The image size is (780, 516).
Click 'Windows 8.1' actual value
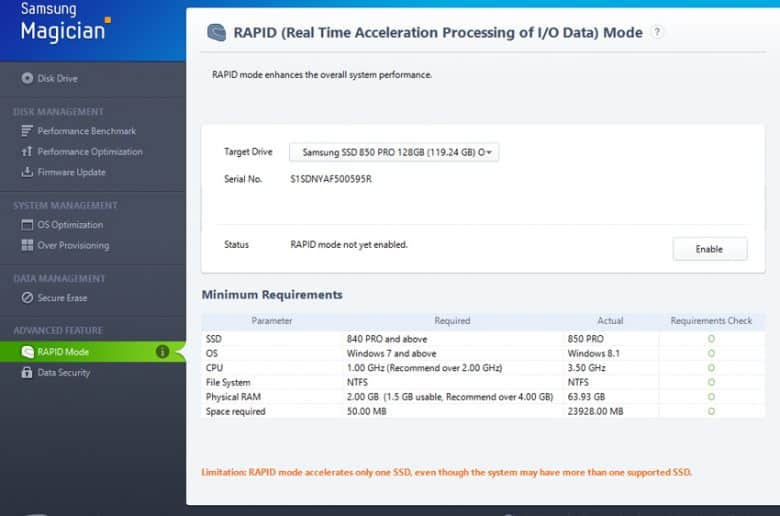pyautogui.click(x=593, y=353)
